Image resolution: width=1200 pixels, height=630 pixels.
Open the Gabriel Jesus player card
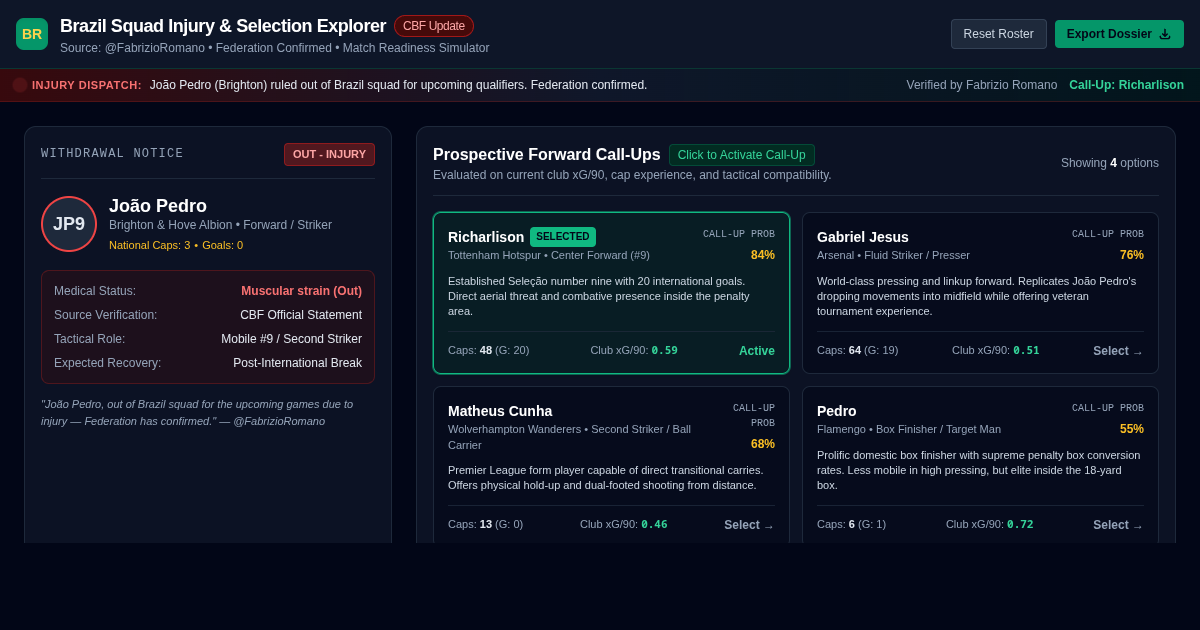(980, 293)
